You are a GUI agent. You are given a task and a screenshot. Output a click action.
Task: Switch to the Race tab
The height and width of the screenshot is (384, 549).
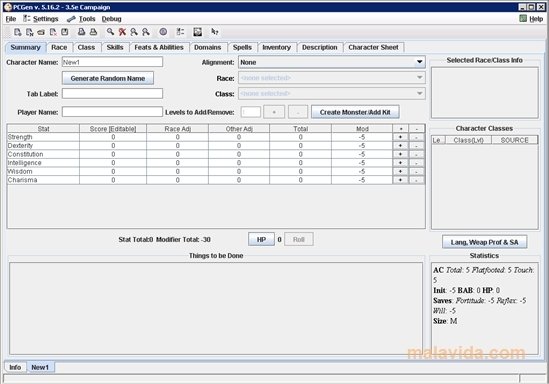click(59, 47)
